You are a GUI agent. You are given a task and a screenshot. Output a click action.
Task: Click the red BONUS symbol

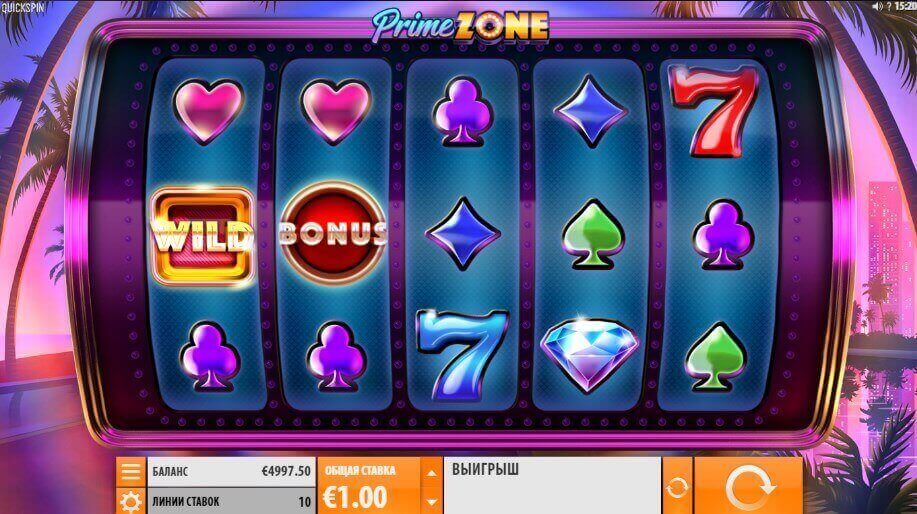[333, 231]
